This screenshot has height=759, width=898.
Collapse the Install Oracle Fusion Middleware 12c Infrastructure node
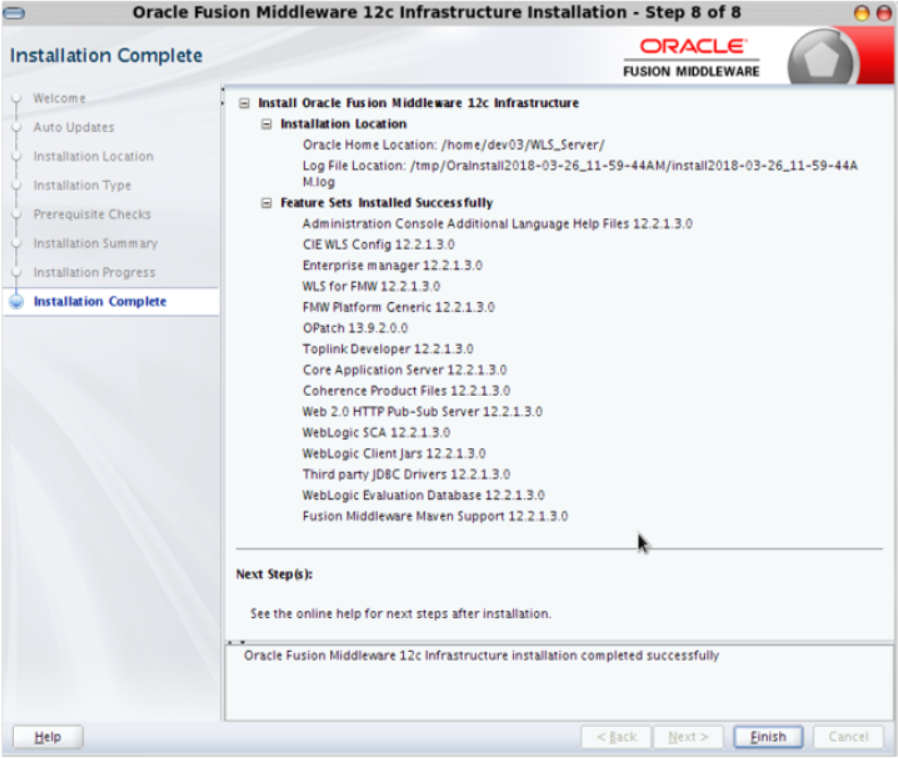pyautogui.click(x=245, y=103)
